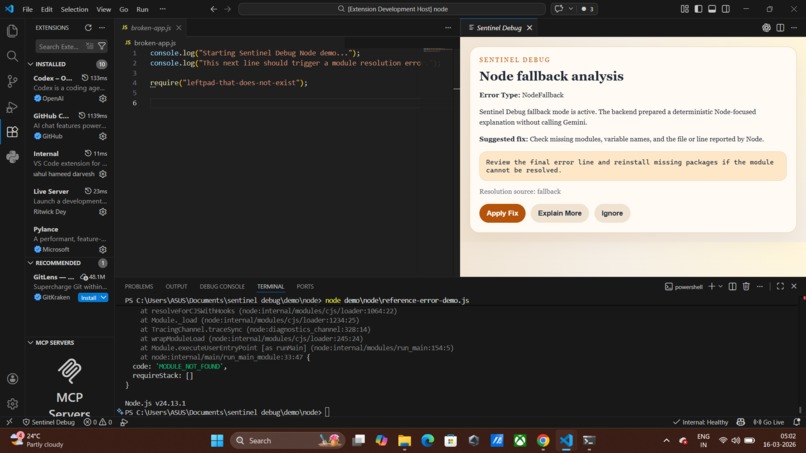The width and height of the screenshot is (806, 453).
Task: Open the Edit menu
Action: [47, 9]
